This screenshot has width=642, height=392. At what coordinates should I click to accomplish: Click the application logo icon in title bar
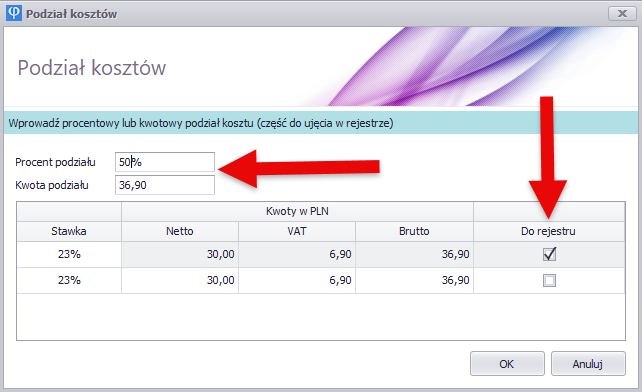(x=14, y=13)
